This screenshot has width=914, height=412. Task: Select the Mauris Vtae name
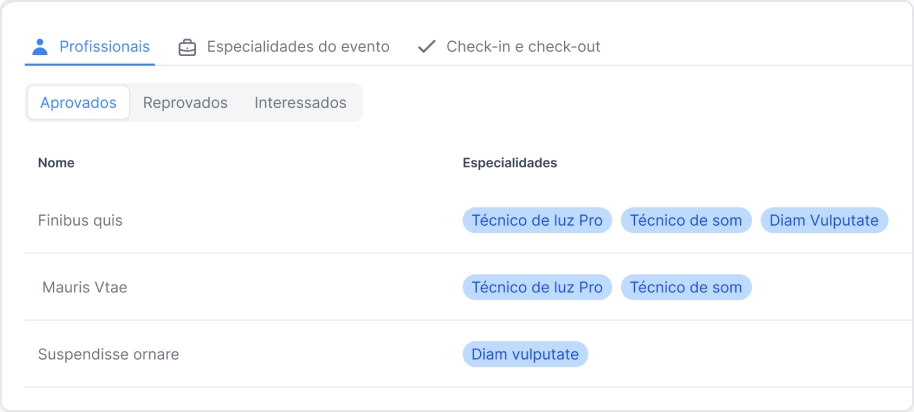85,287
